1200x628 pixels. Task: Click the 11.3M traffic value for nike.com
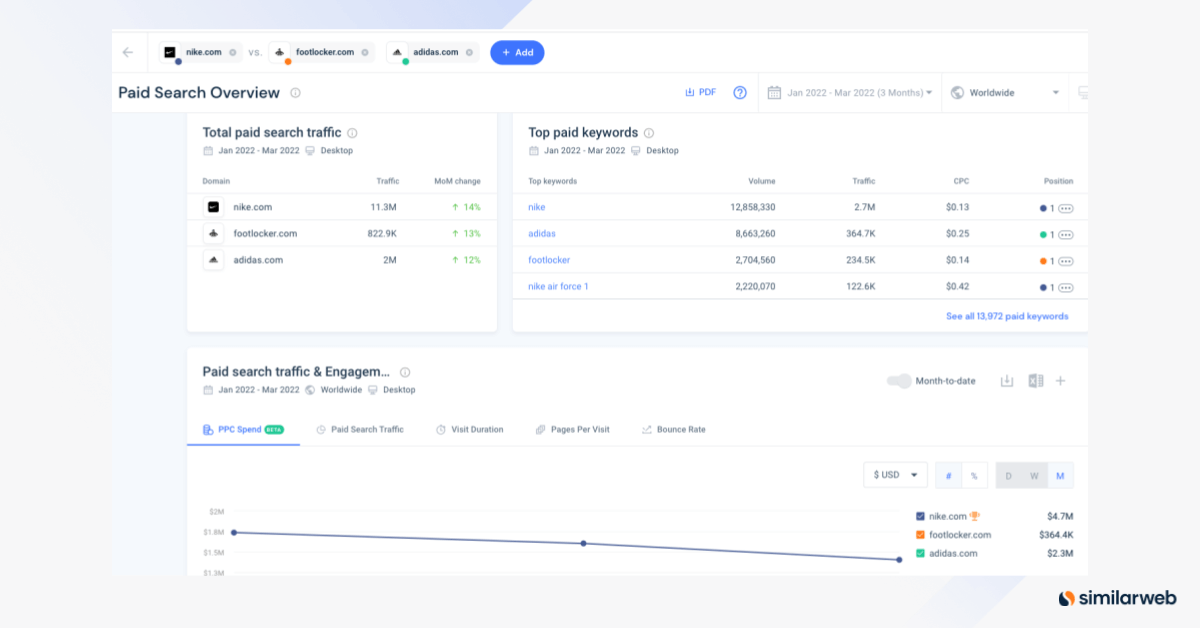pos(384,207)
